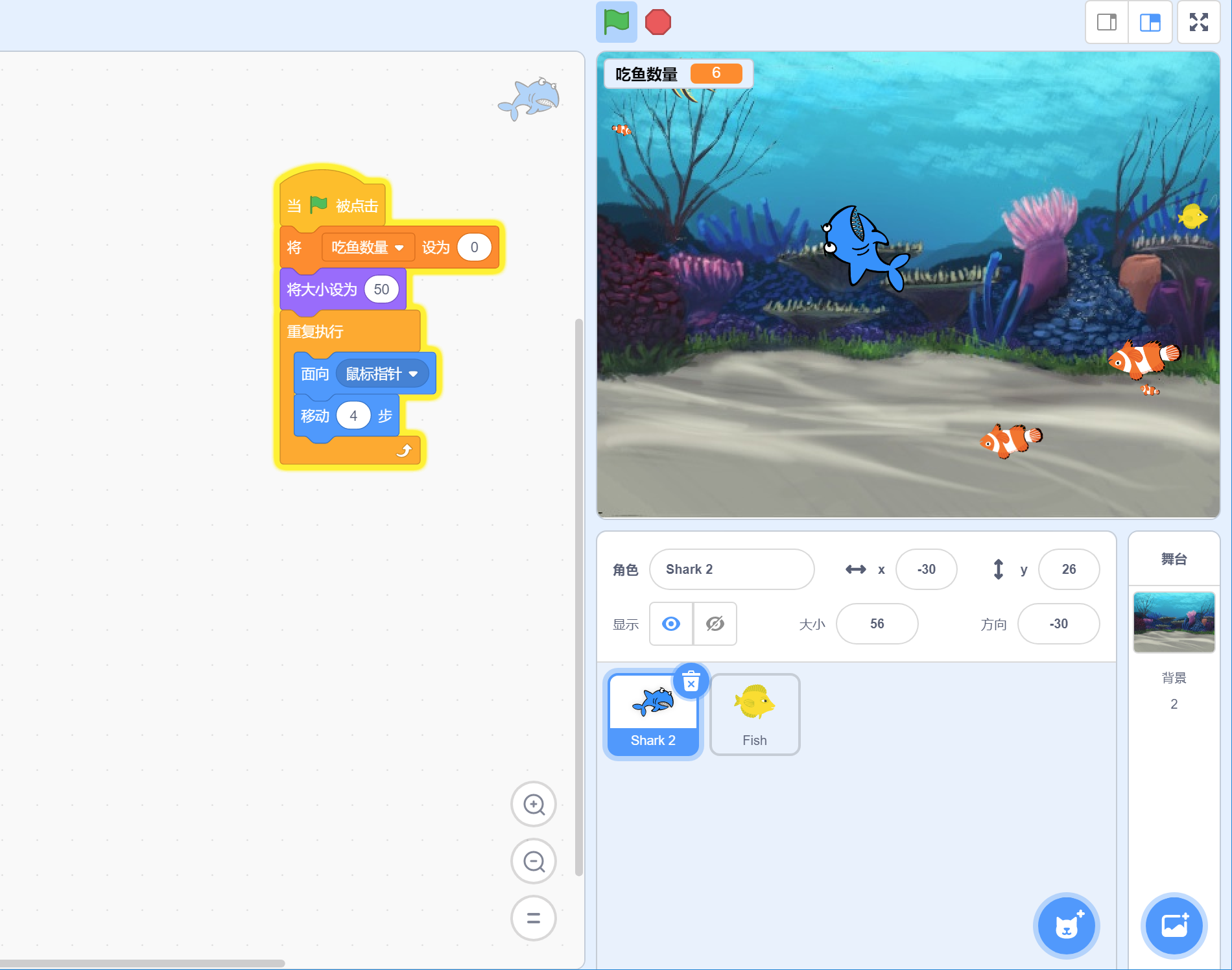Stop the project with red stop button

pos(657,22)
